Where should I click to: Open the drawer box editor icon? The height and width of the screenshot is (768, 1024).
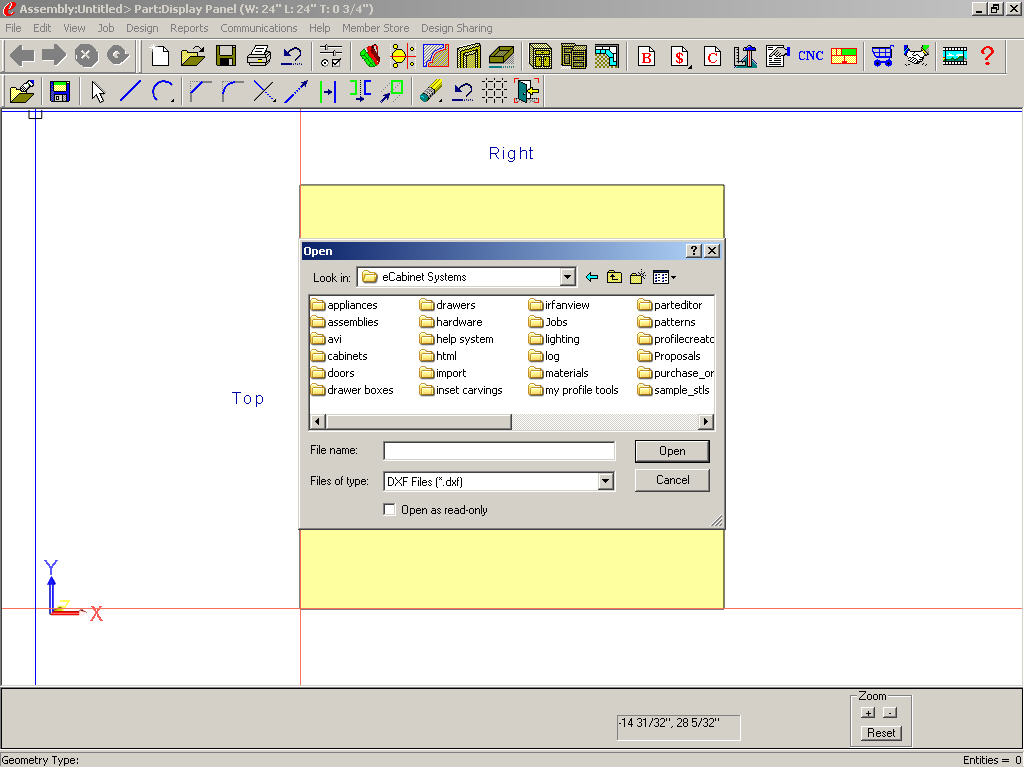(502, 56)
